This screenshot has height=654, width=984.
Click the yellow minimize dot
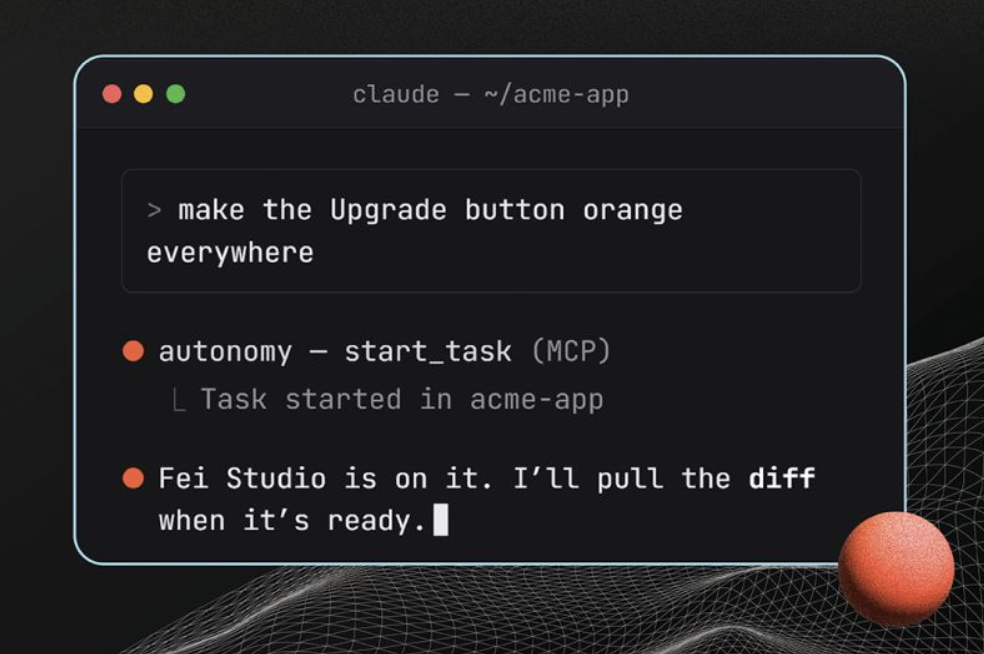[144, 94]
